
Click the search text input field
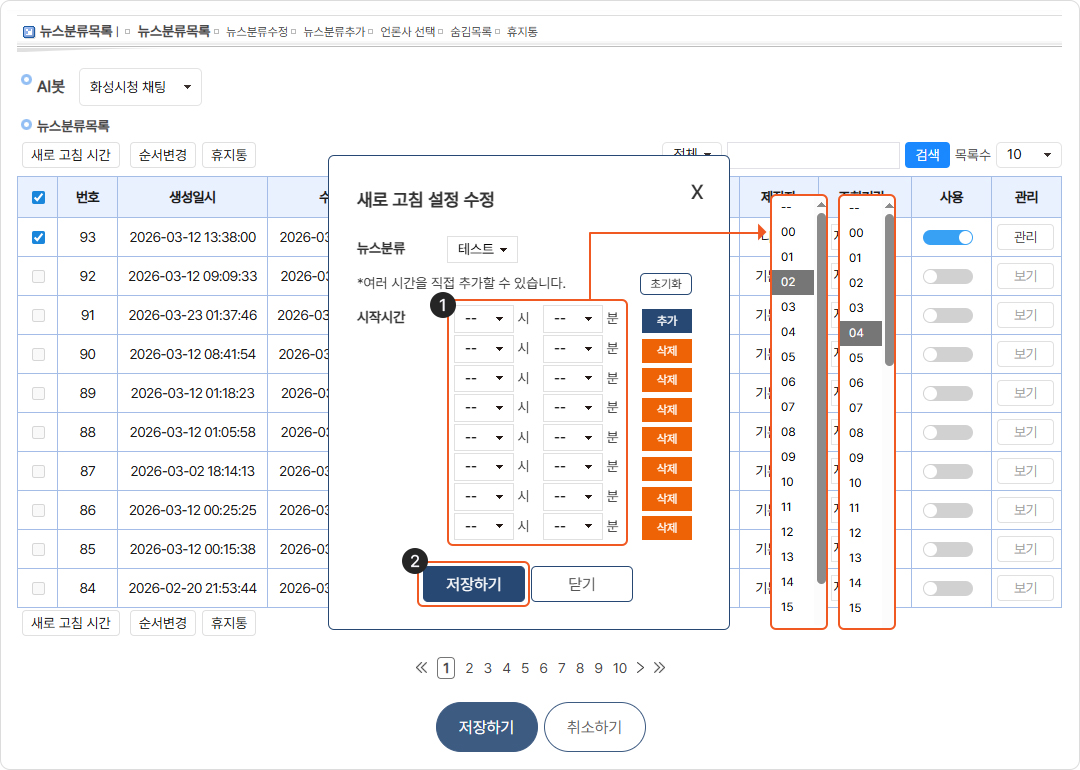pyautogui.click(x=813, y=155)
